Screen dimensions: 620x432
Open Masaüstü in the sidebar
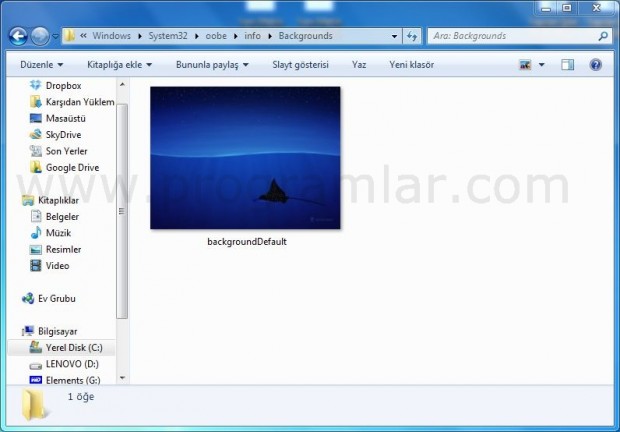(x=57, y=118)
